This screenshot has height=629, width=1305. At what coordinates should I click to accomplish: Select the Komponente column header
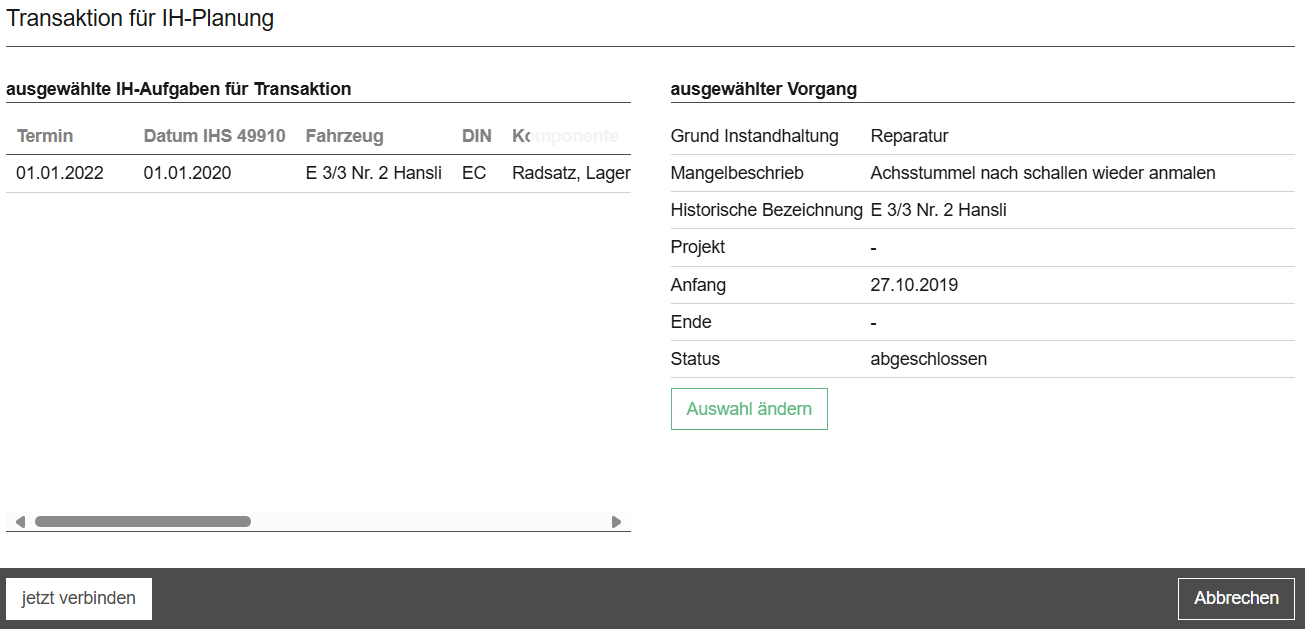coord(565,136)
